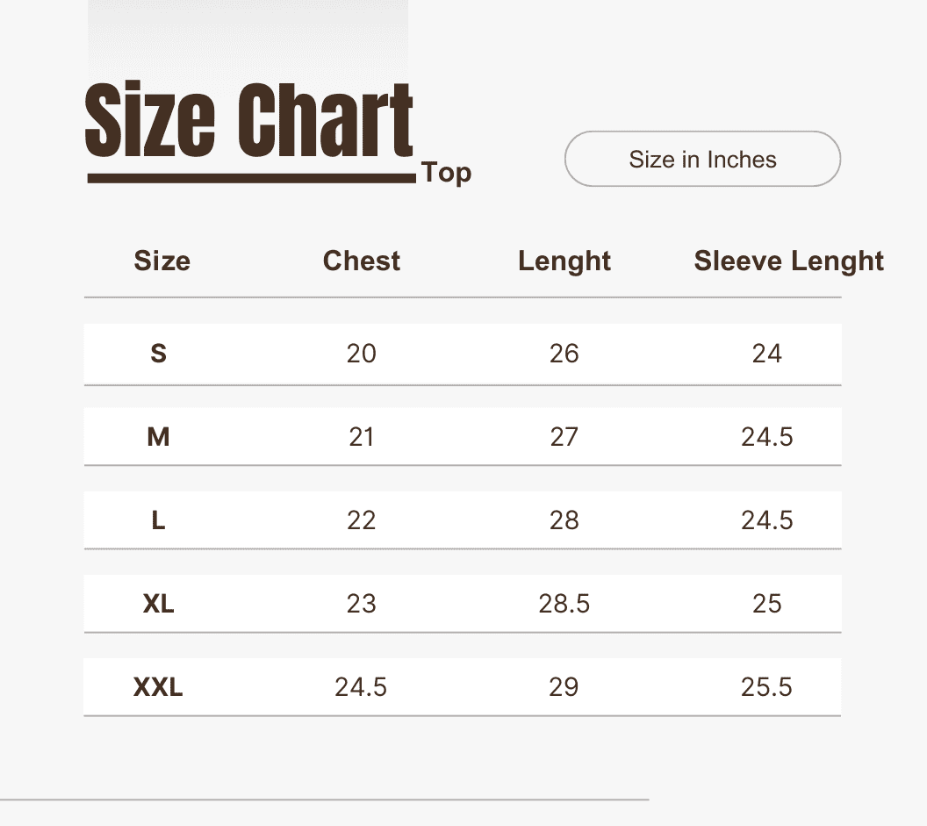Click chest value 20 for size S
Image resolution: width=927 pixels, height=826 pixels.
click(x=361, y=354)
